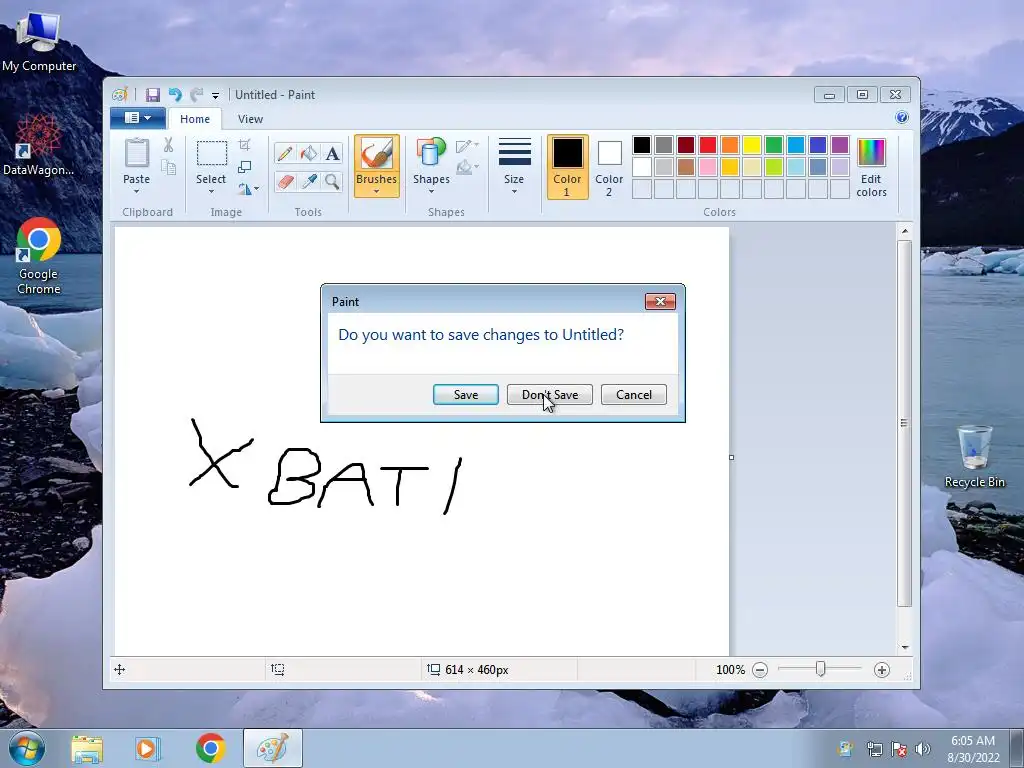Click the Undo arrow in quick access toolbar
Viewport: 1024px width, 768px height.
174,95
